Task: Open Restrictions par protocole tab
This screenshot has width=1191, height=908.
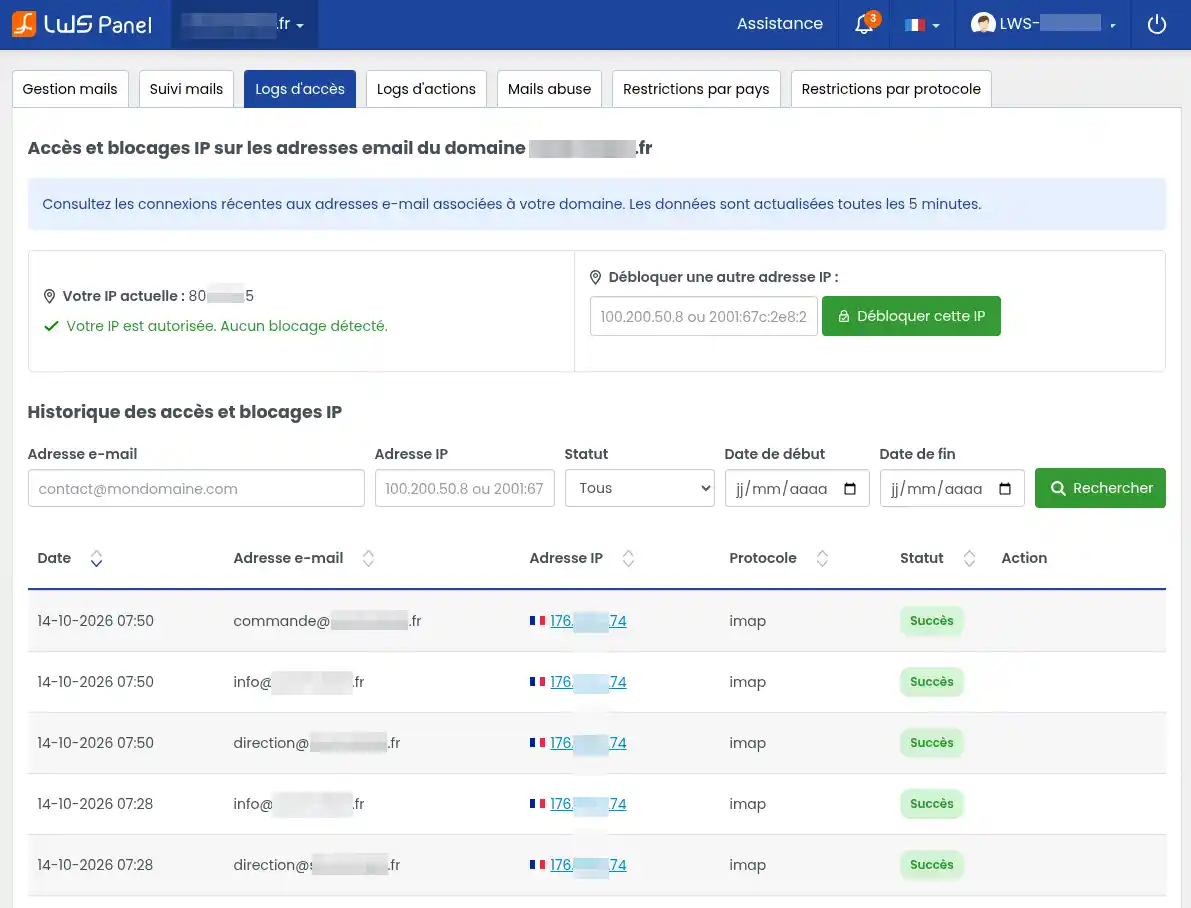Action: [891, 89]
